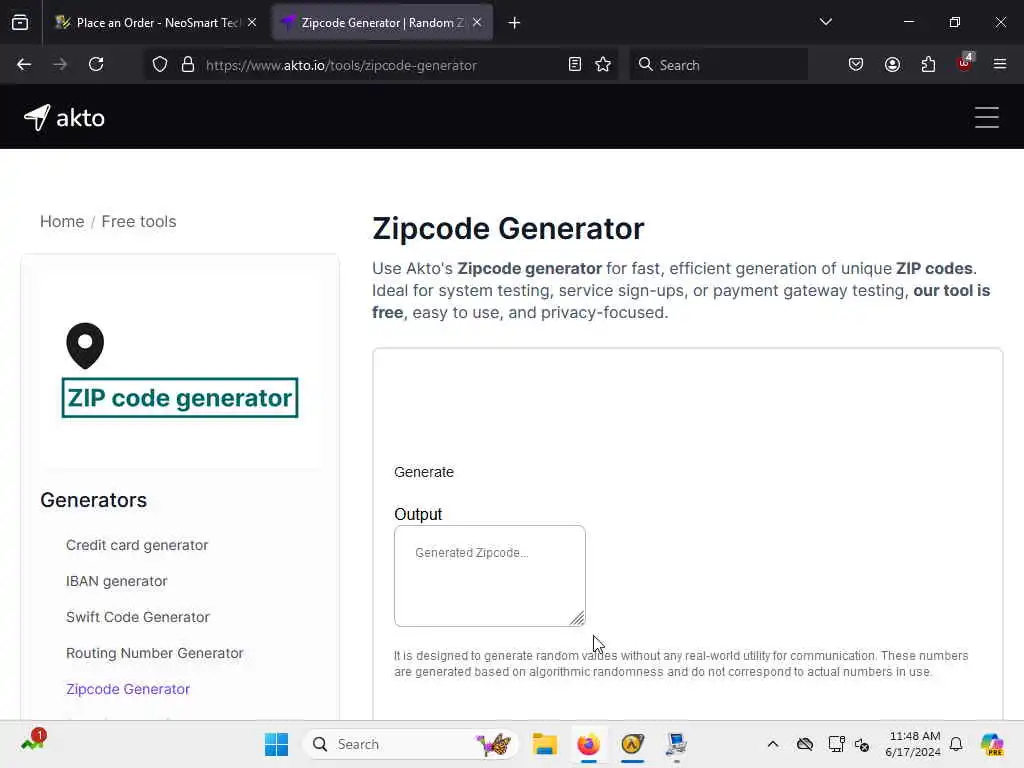Bookmark this page with star
Image resolution: width=1024 pixels, height=768 pixels.
(x=603, y=65)
